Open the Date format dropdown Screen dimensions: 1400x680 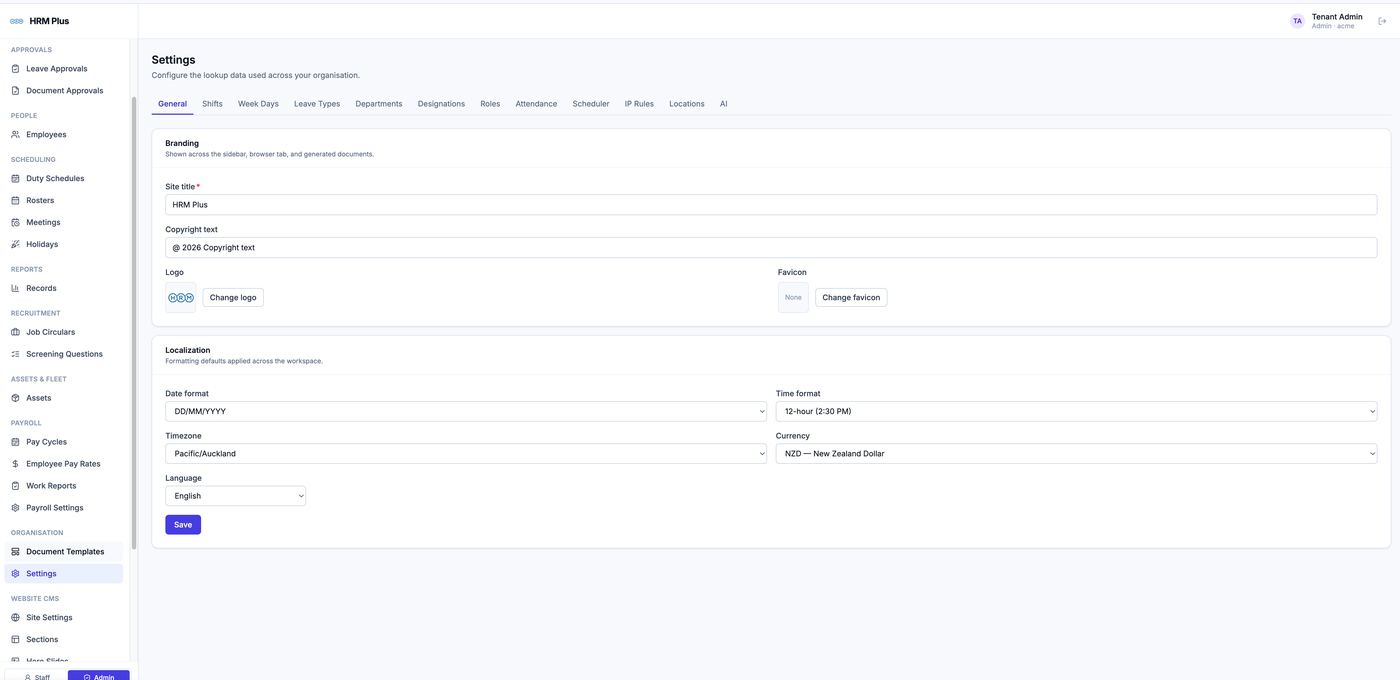click(x=466, y=412)
